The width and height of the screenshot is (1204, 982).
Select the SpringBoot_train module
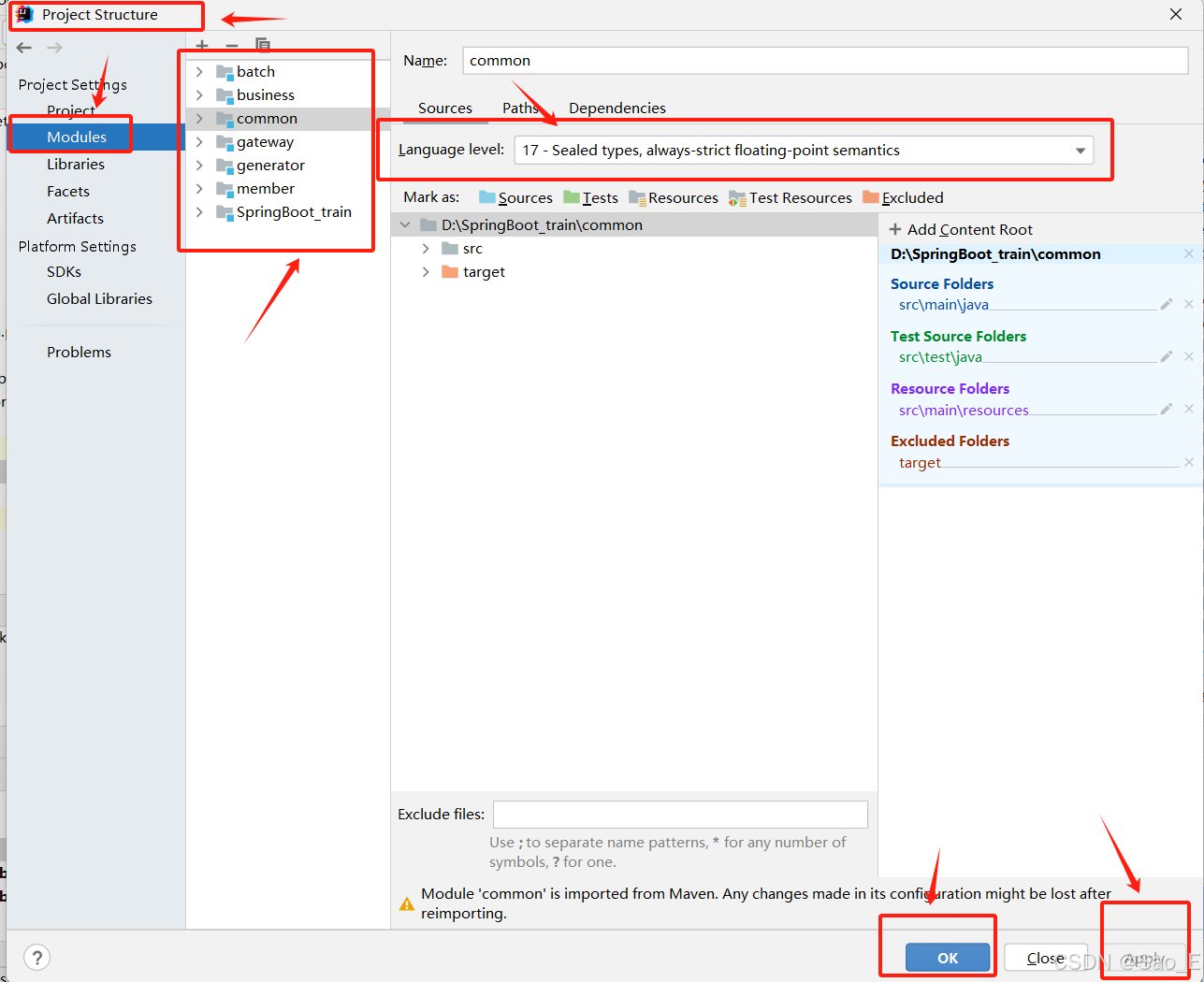coord(294,211)
